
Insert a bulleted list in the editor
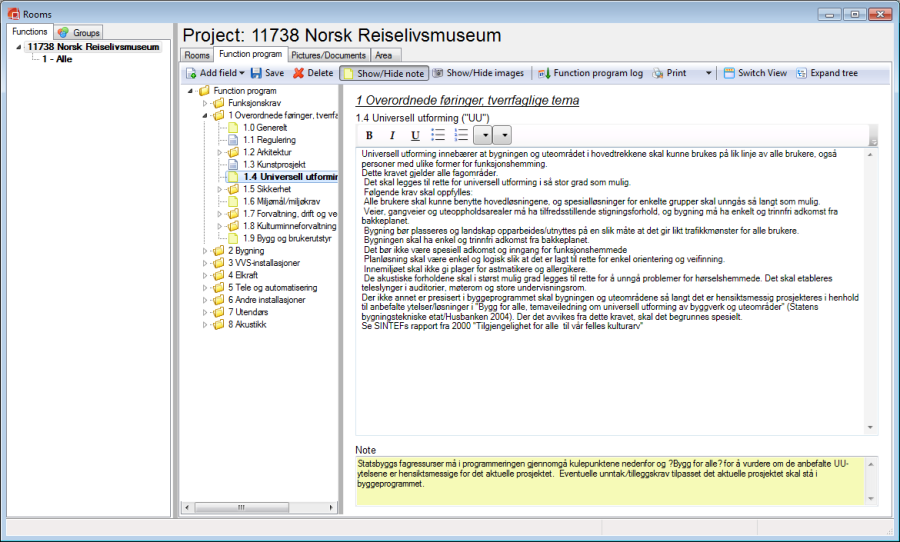(438, 135)
